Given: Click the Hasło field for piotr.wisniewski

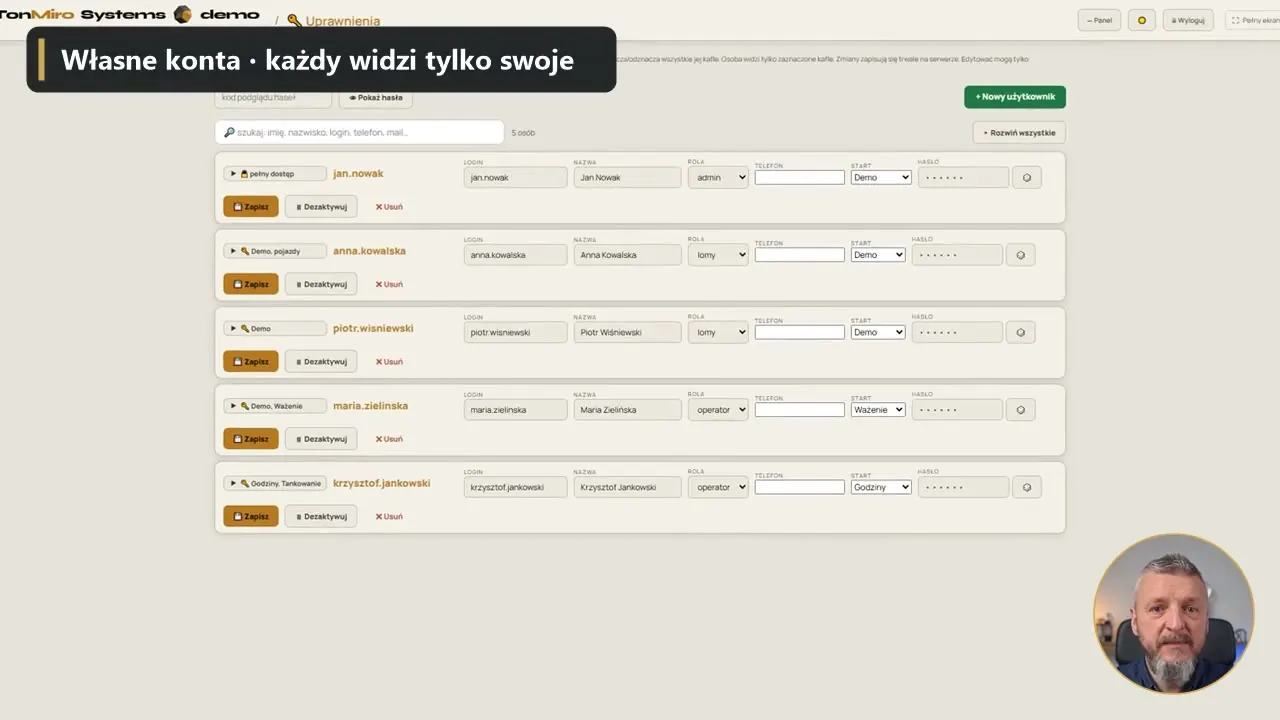Looking at the screenshot, I should click(x=957, y=332).
